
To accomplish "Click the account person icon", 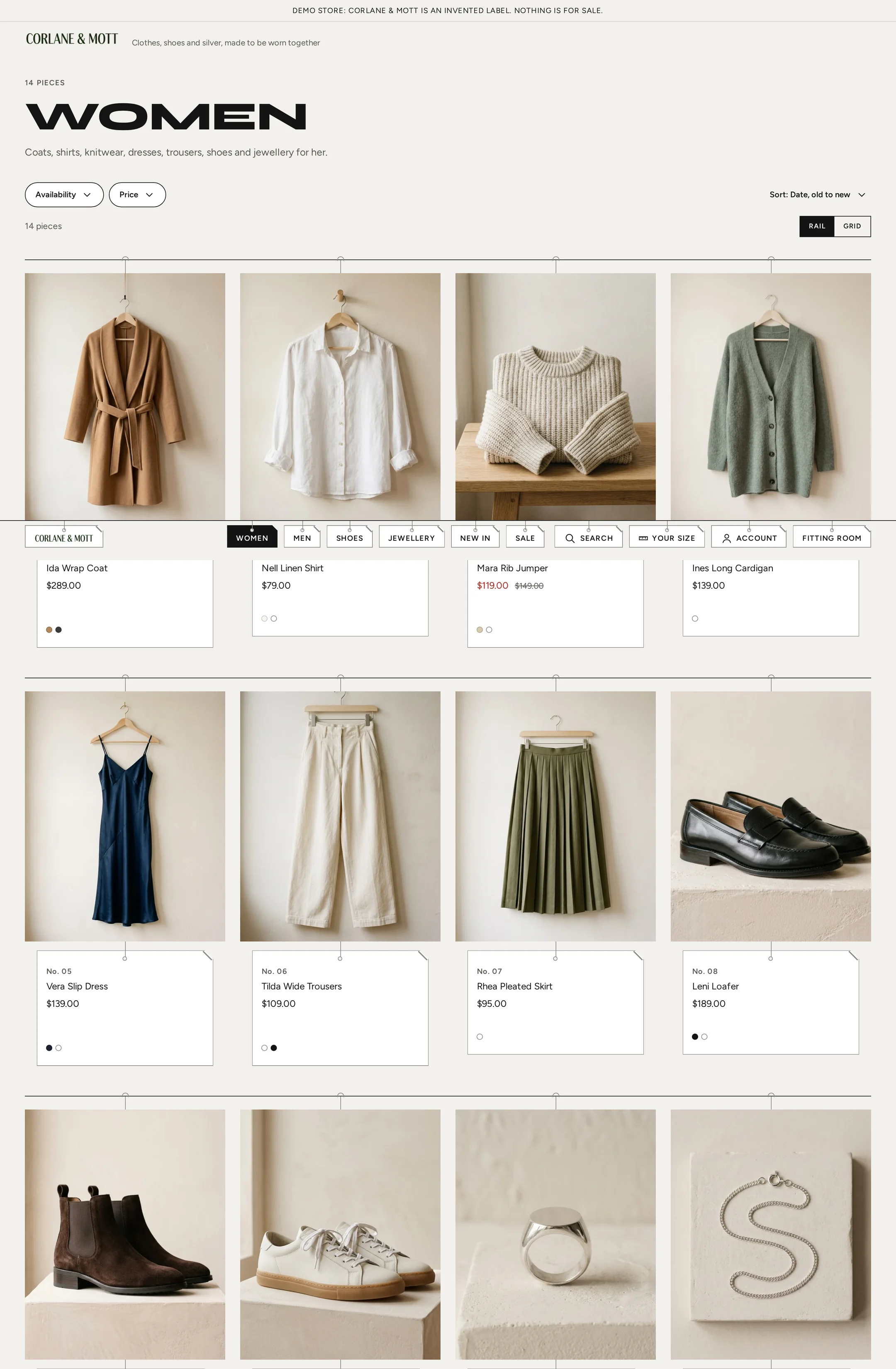I will point(726,538).
